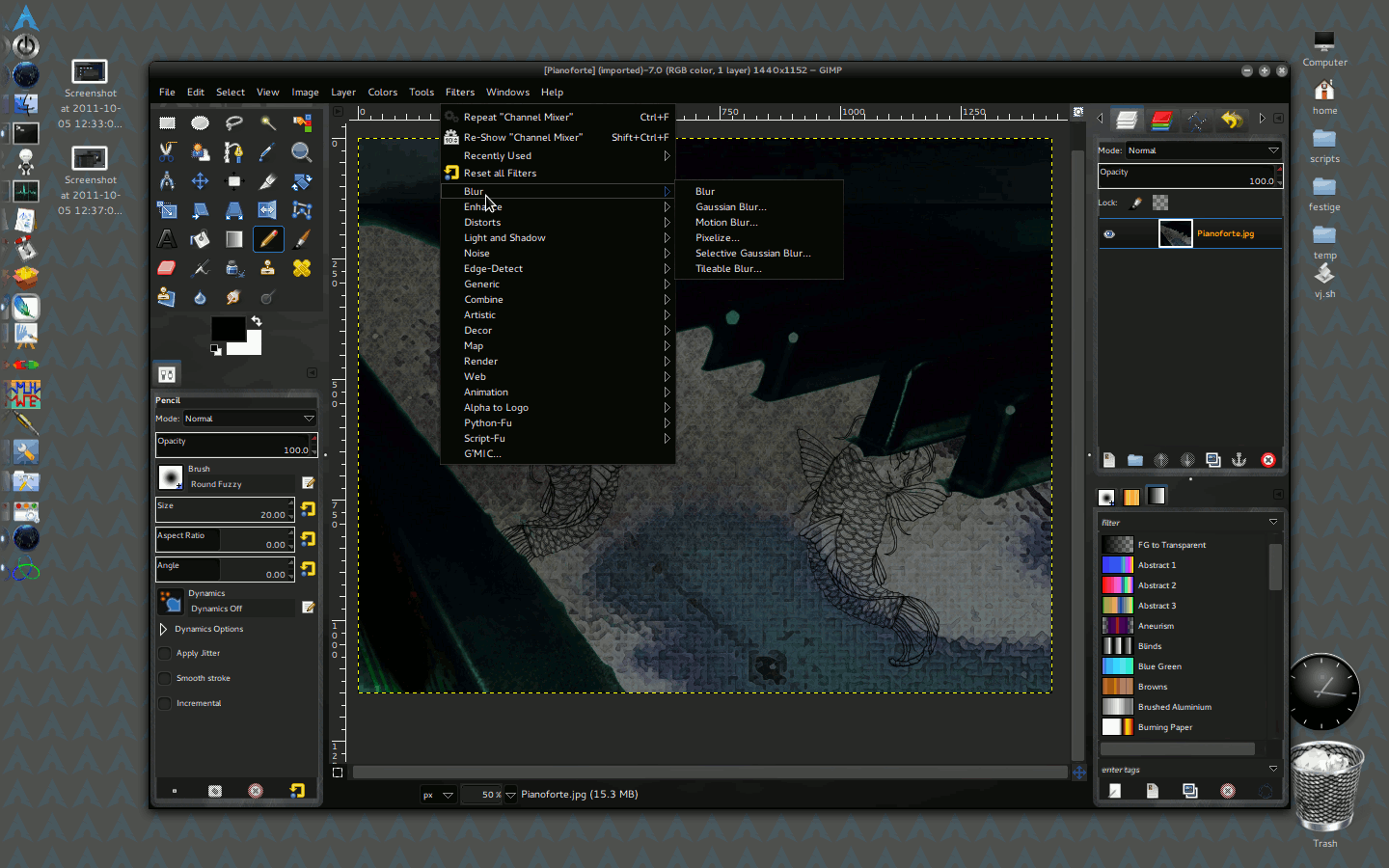Select the Heal bandage tool
The height and width of the screenshot is (868, 1389).
coord(302,267)
